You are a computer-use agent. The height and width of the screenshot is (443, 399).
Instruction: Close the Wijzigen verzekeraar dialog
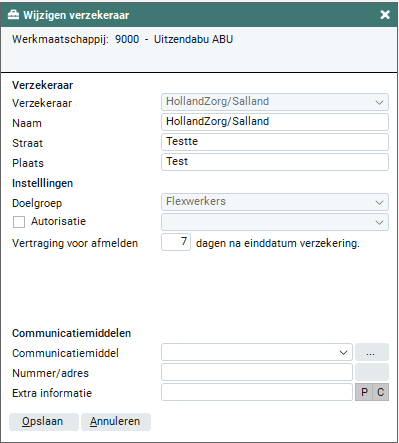(x=385, y=15)
